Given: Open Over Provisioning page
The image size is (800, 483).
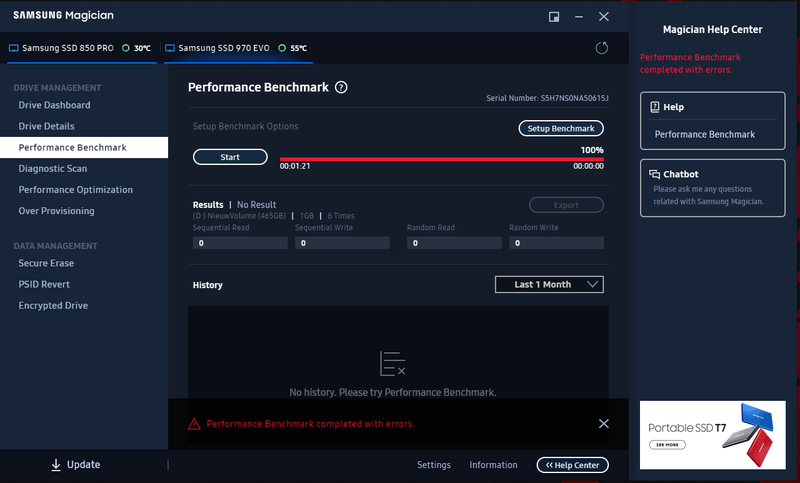Looking at the screenshot, I should pyautogui.click(x=56, y=211).
